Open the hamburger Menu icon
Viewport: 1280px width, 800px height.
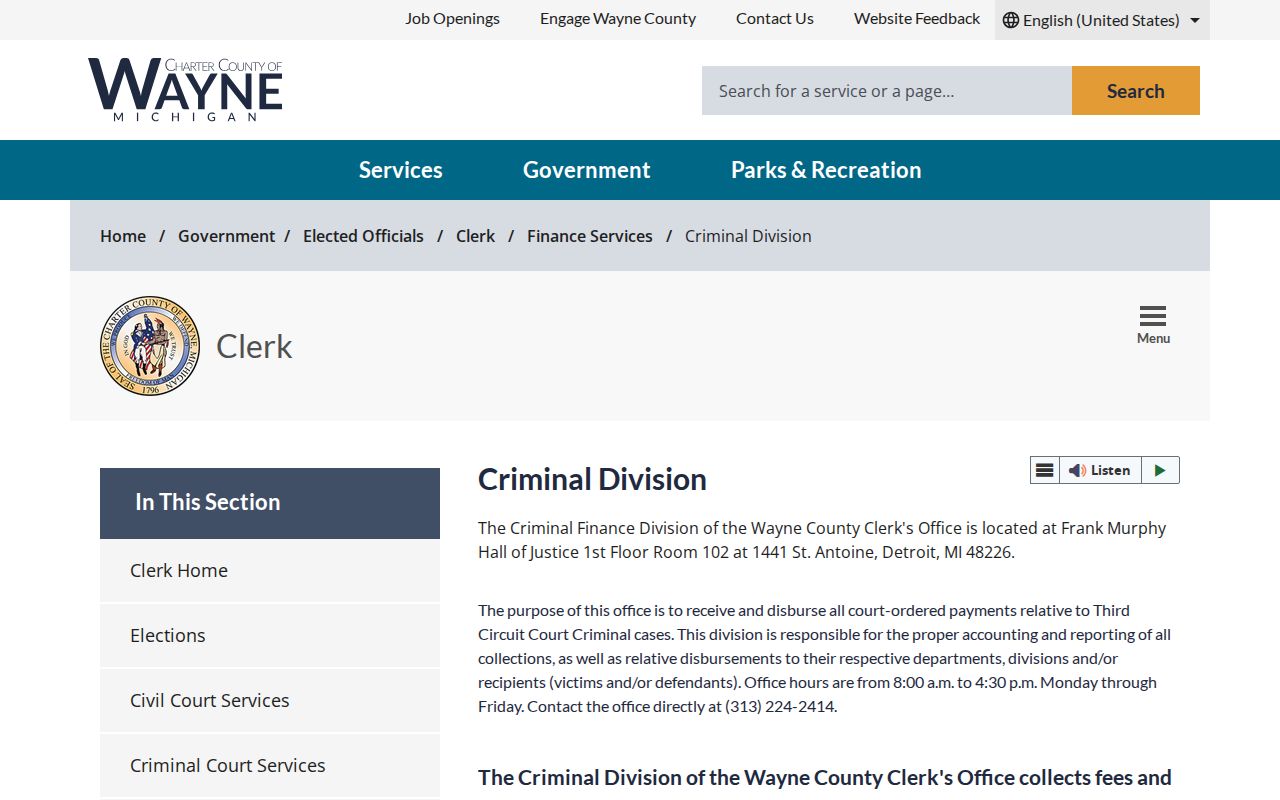coord(1153,325)
